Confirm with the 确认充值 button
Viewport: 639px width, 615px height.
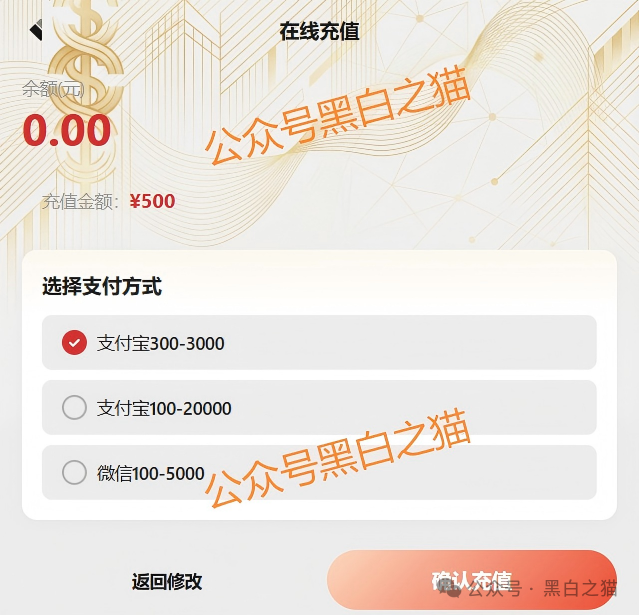pyautogui.click(x=471, y=580)
